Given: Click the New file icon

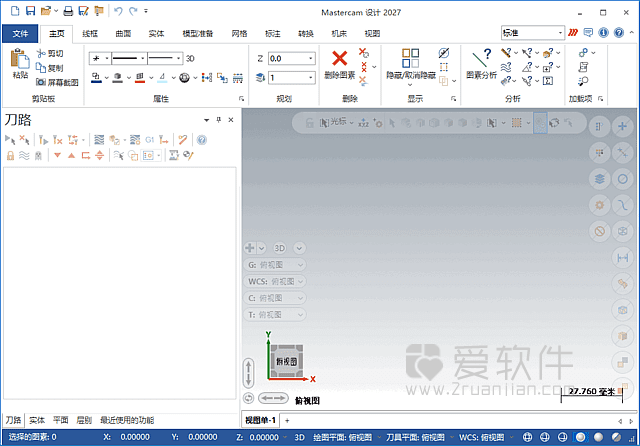Looking at the screenshot, I should [x=15, y=11].
